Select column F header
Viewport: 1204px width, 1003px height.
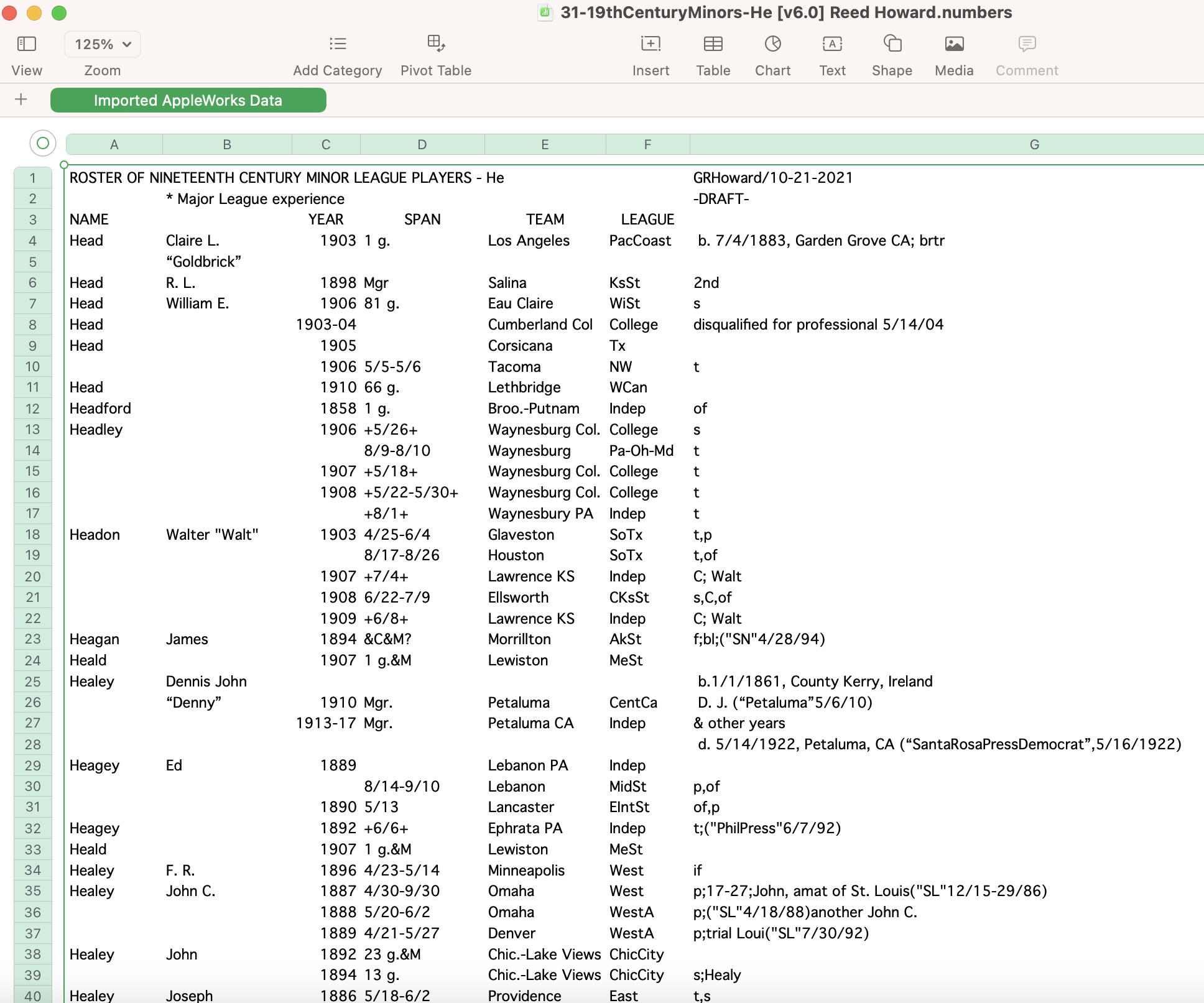coord(647,144)
